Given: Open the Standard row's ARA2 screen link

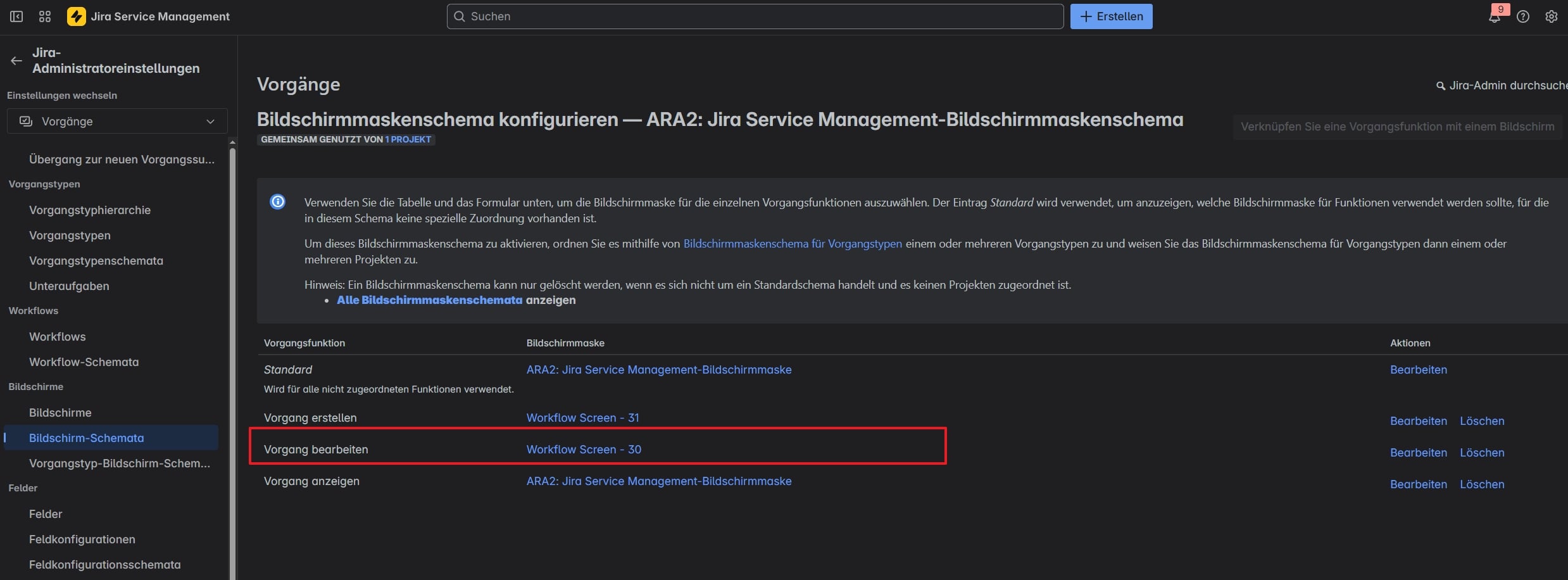Looking at the screenshot, I should coord(659,370).
